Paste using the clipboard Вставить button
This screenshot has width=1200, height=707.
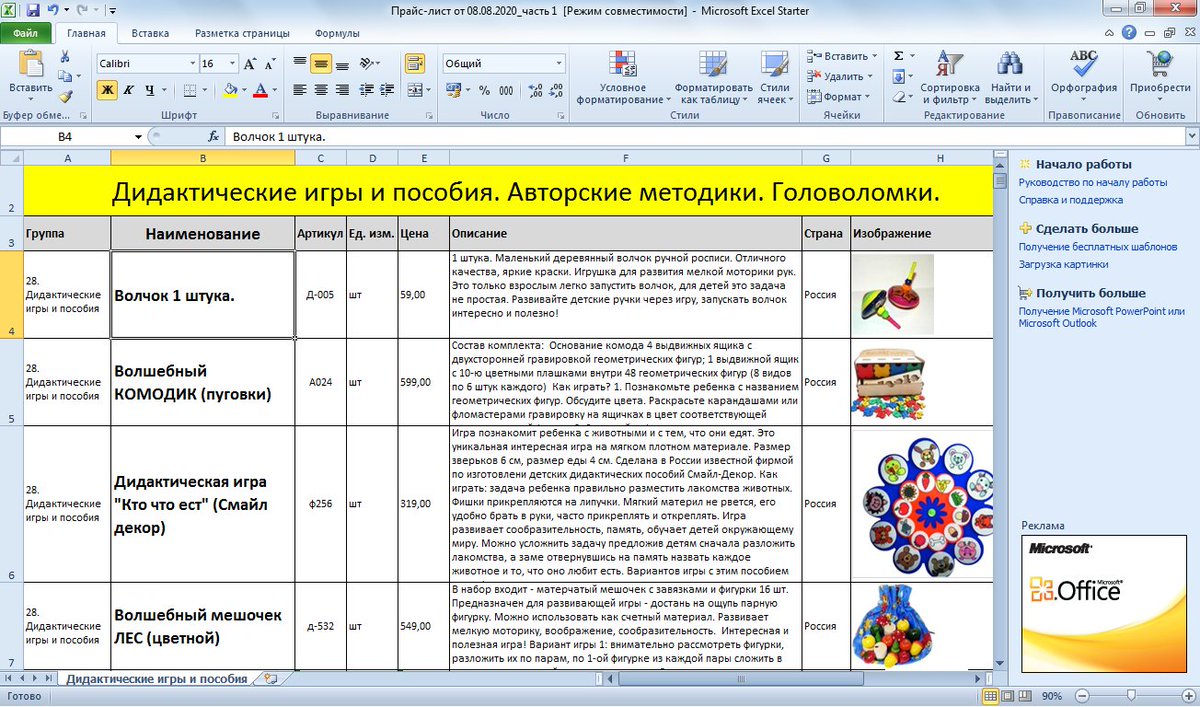(x=30, y=73)
